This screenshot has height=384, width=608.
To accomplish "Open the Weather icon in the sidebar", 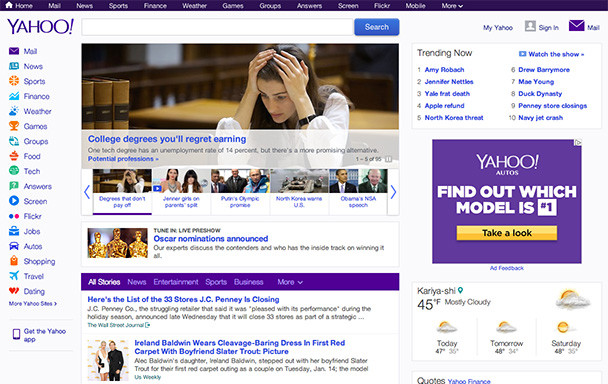I will pyautogui.click(x=14, y=111).
